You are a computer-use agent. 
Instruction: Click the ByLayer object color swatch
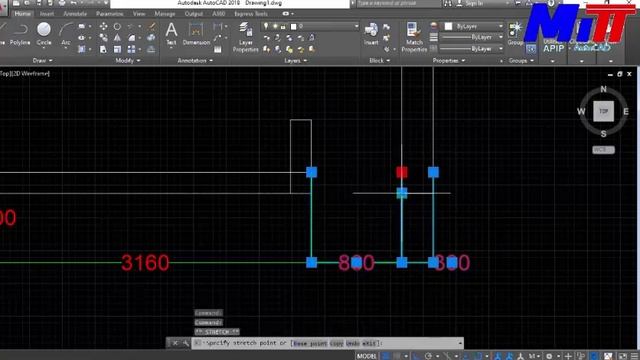point(448,26)
